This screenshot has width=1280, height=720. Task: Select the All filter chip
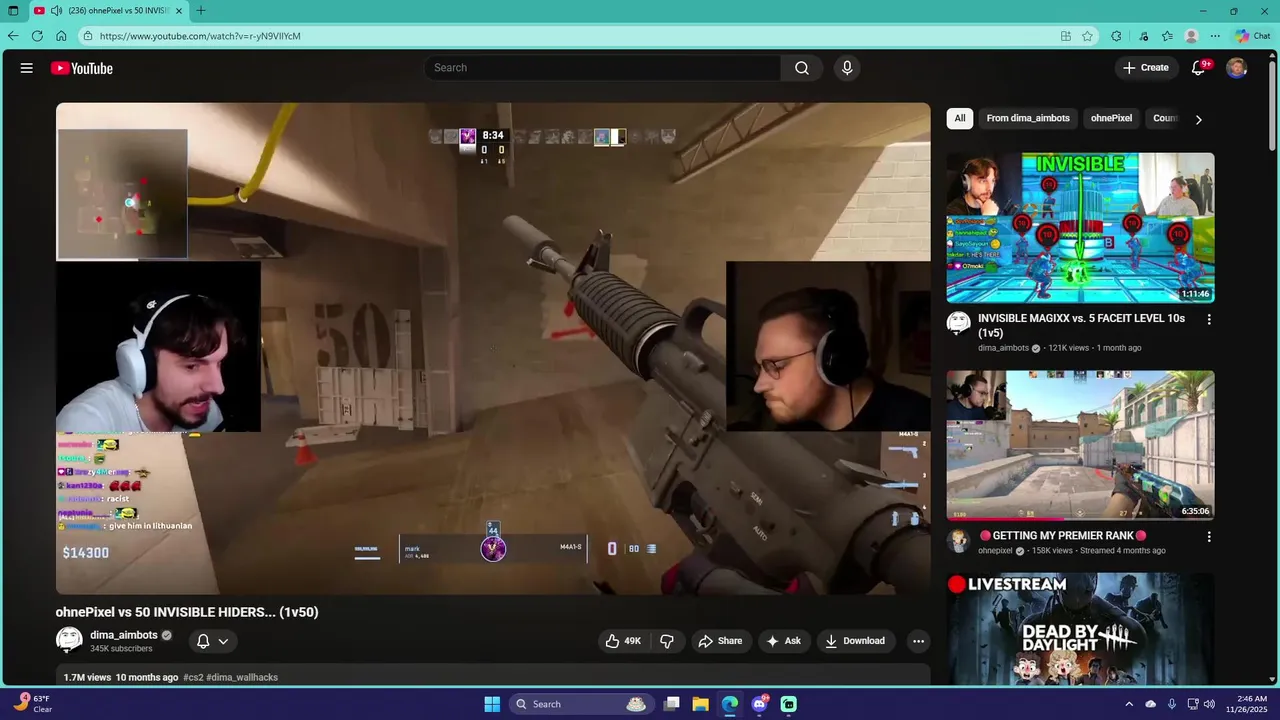click(960, 118)
